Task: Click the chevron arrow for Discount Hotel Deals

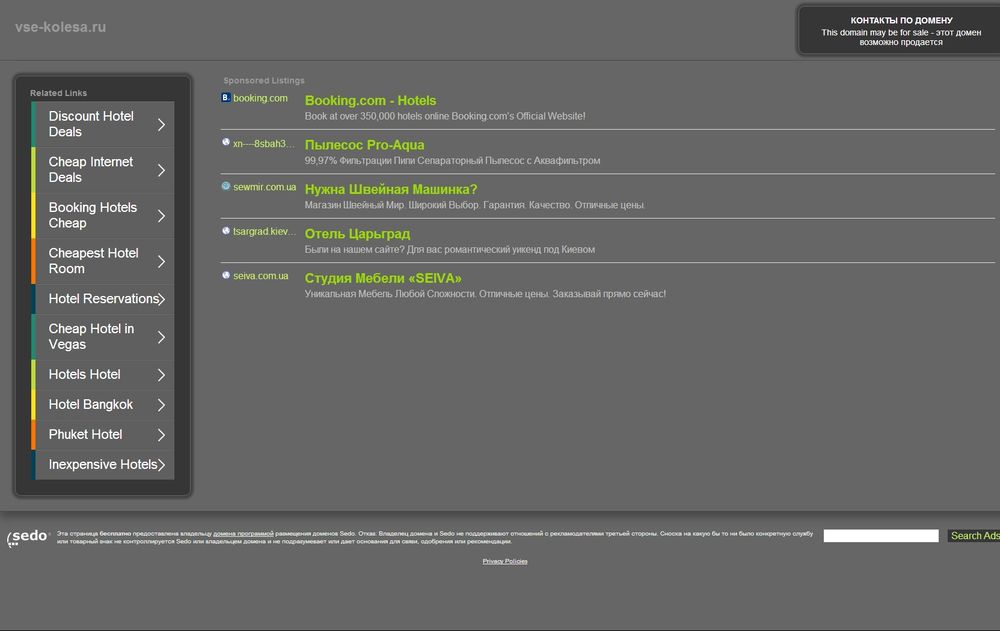Action: [x=161, y=124]
